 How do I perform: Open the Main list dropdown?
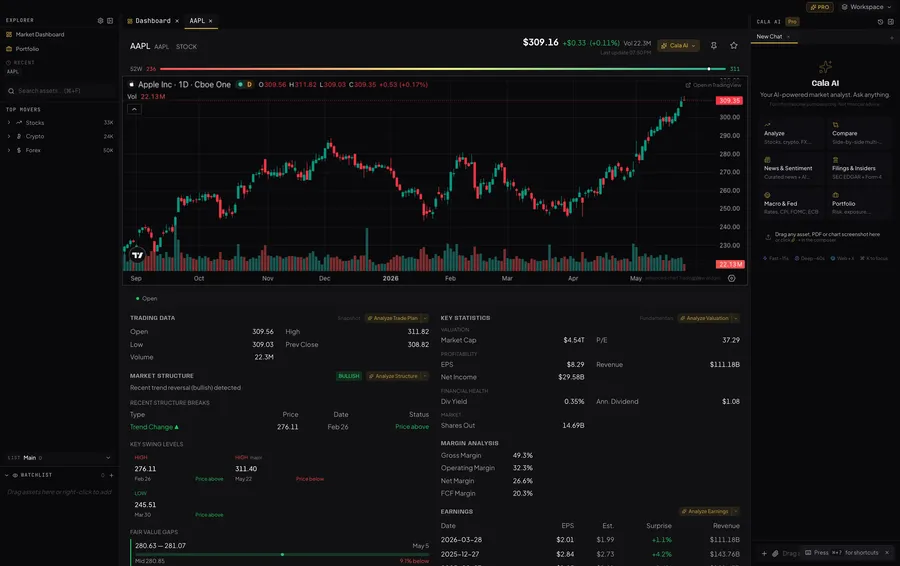click(59, 458)
